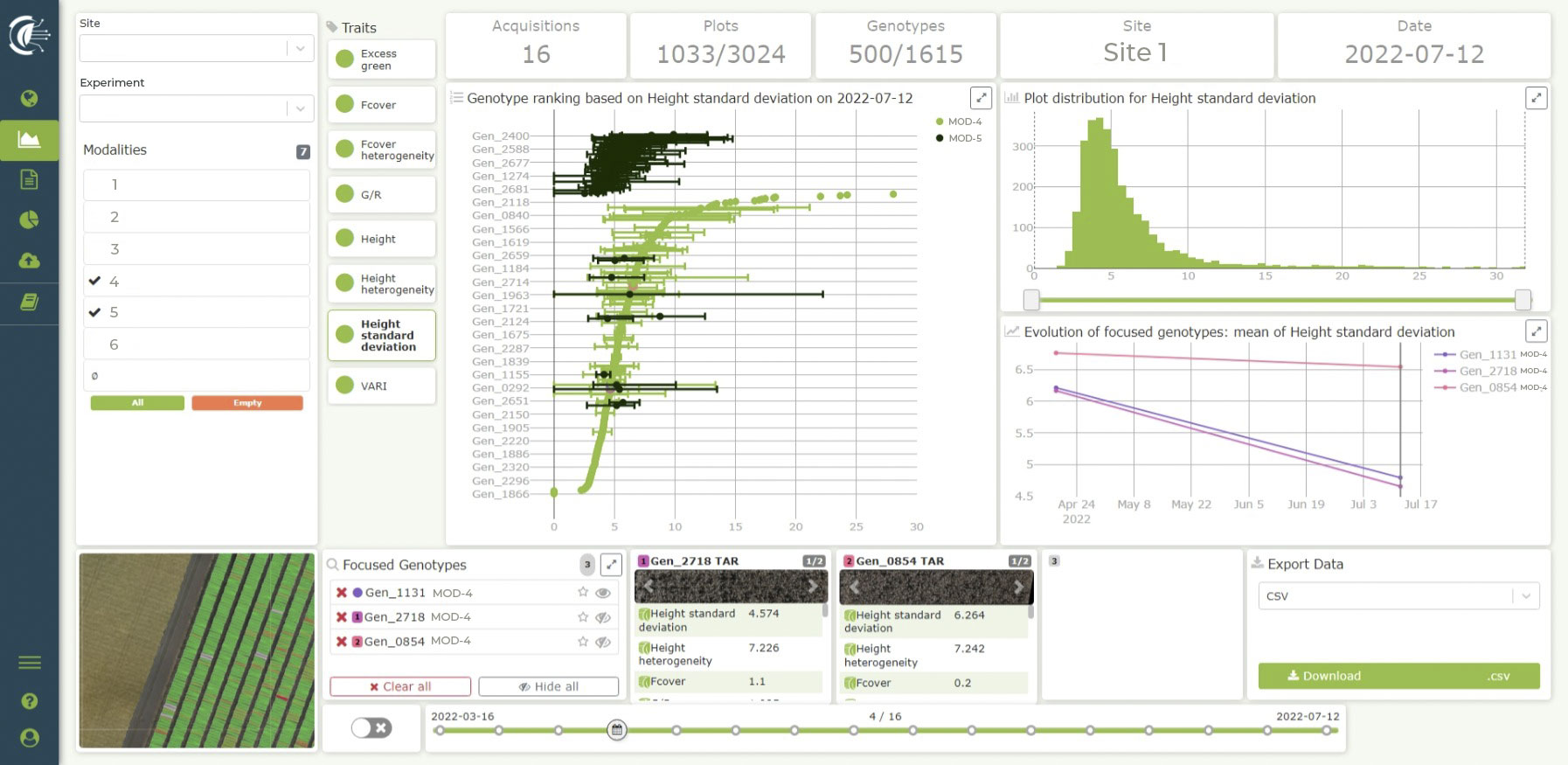Viewport: 1568px width, 765px height.
Task: Expand the Focused Genotypes panel
Action: 612,565
